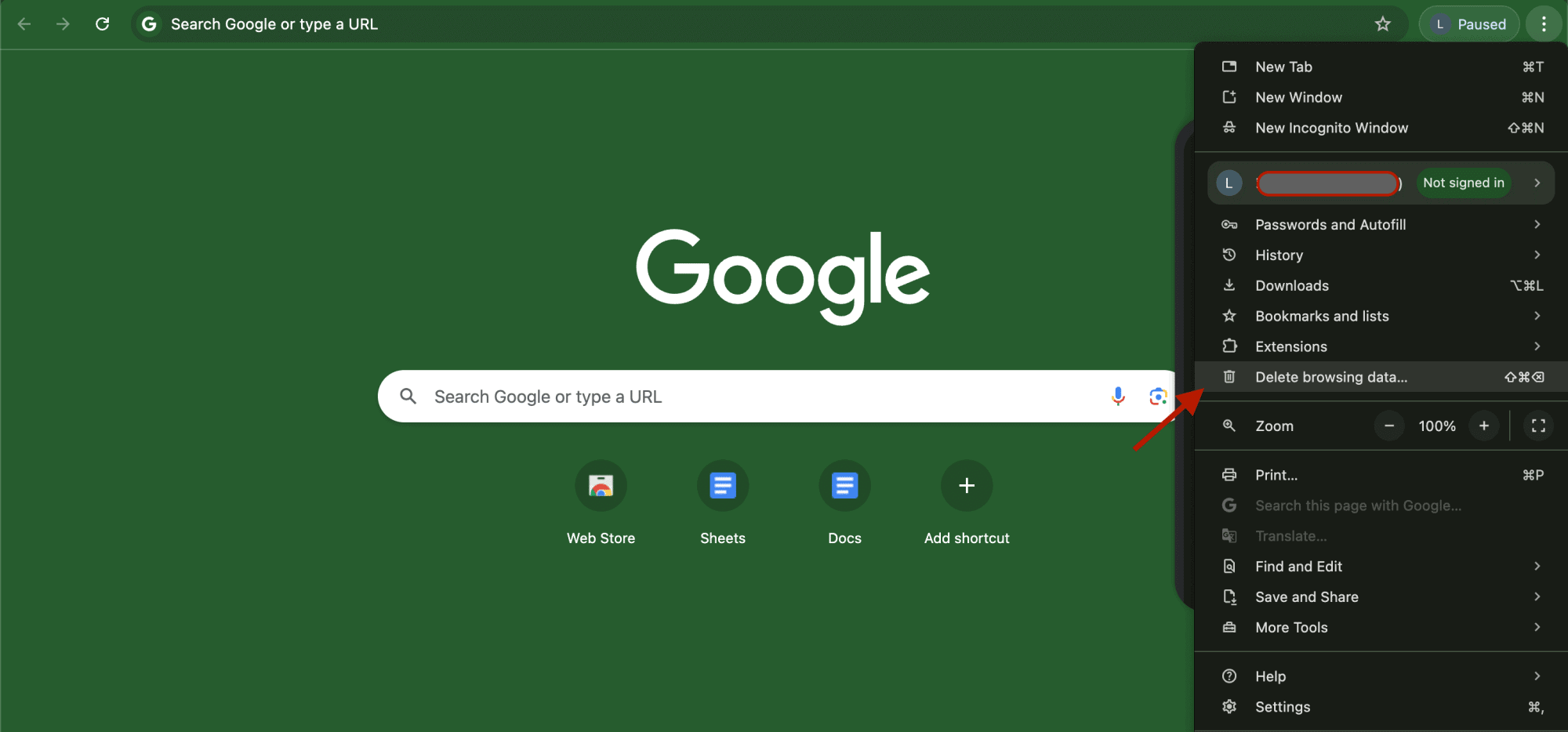Screen dimensions: 1568x732
Task: Click the L profile avatar in menu
Action: click(1229, 183)
